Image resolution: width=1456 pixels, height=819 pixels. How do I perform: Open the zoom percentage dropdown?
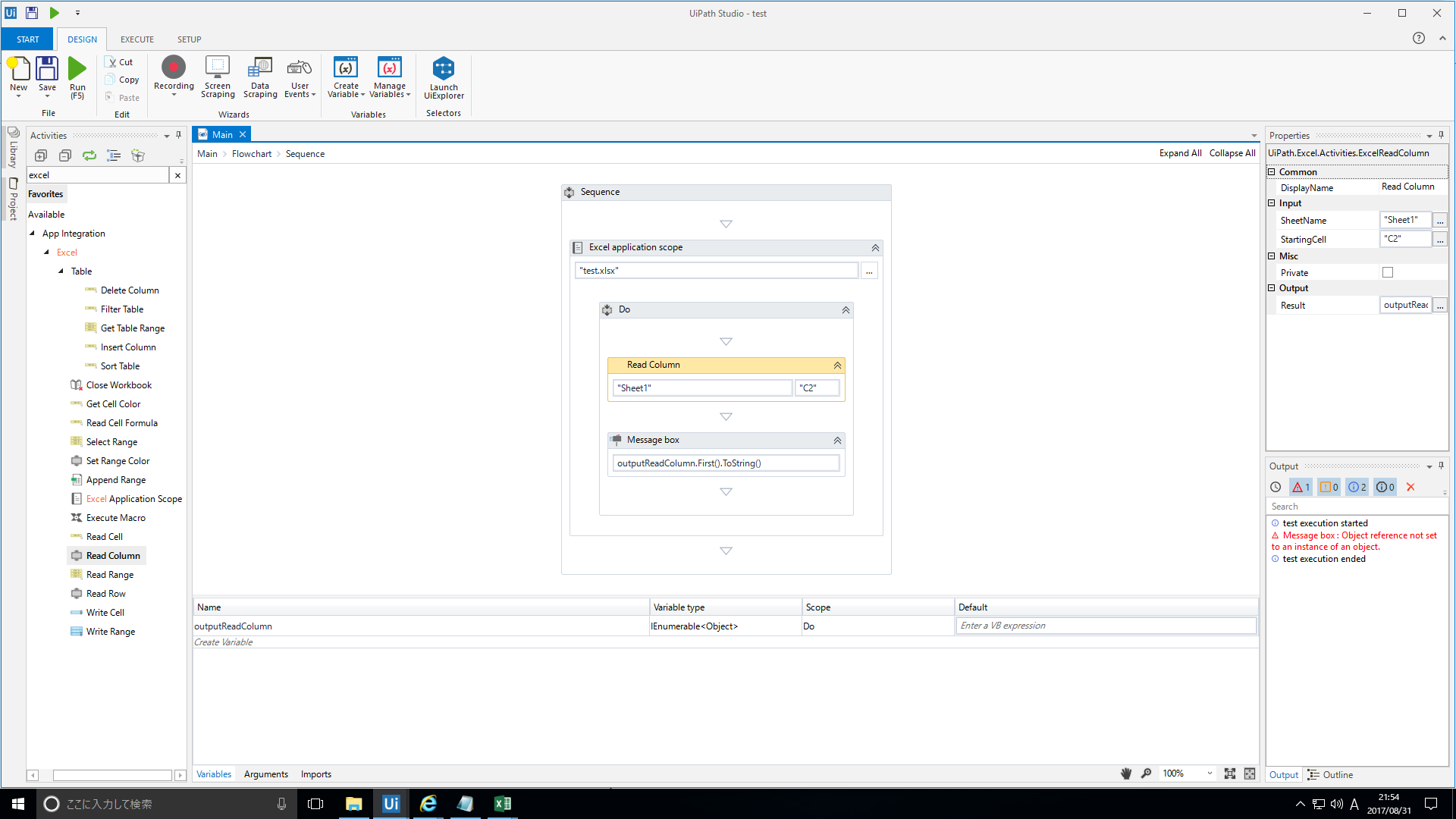[x=1210, y=773]
